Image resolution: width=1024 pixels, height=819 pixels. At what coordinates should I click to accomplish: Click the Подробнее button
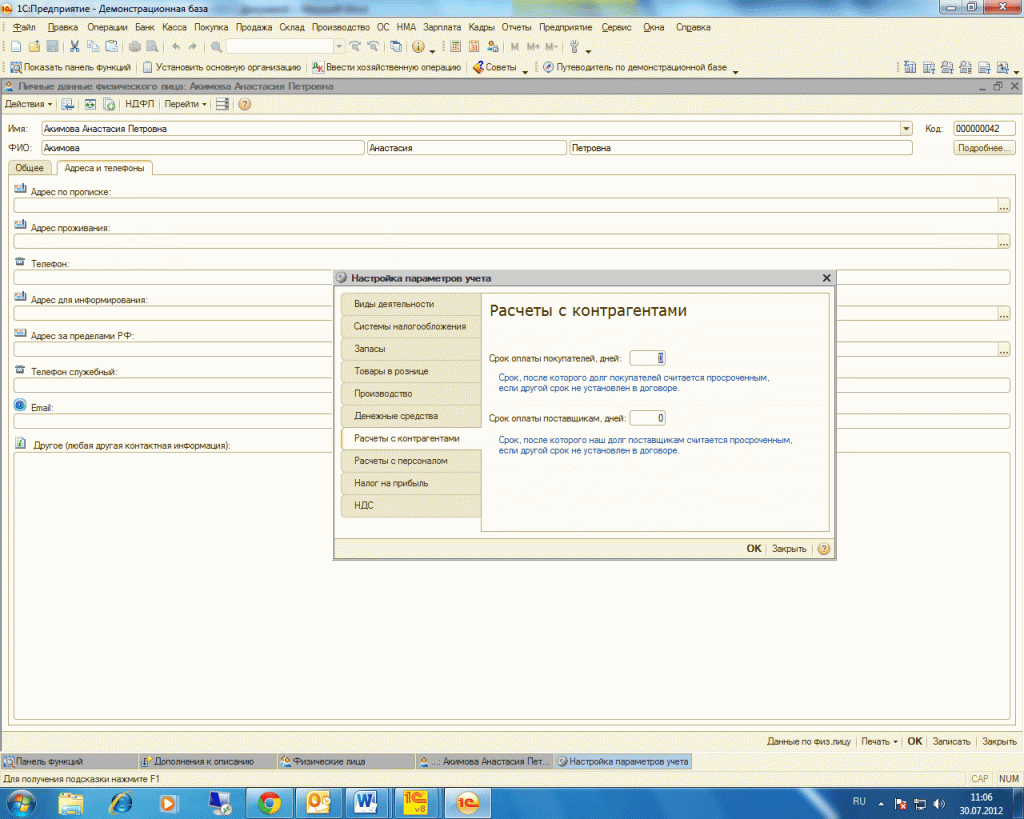pos(985,148)
